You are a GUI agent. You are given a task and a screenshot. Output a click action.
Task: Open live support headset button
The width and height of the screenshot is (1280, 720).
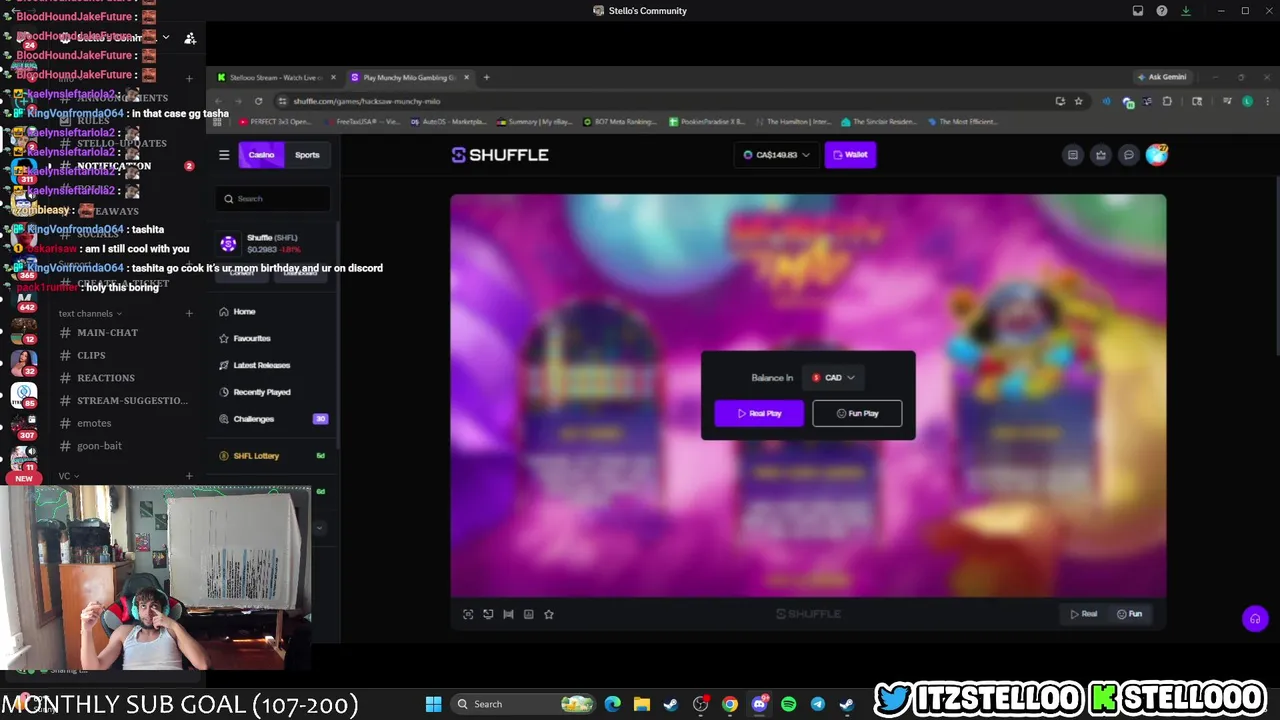[x=1255, y=619]
